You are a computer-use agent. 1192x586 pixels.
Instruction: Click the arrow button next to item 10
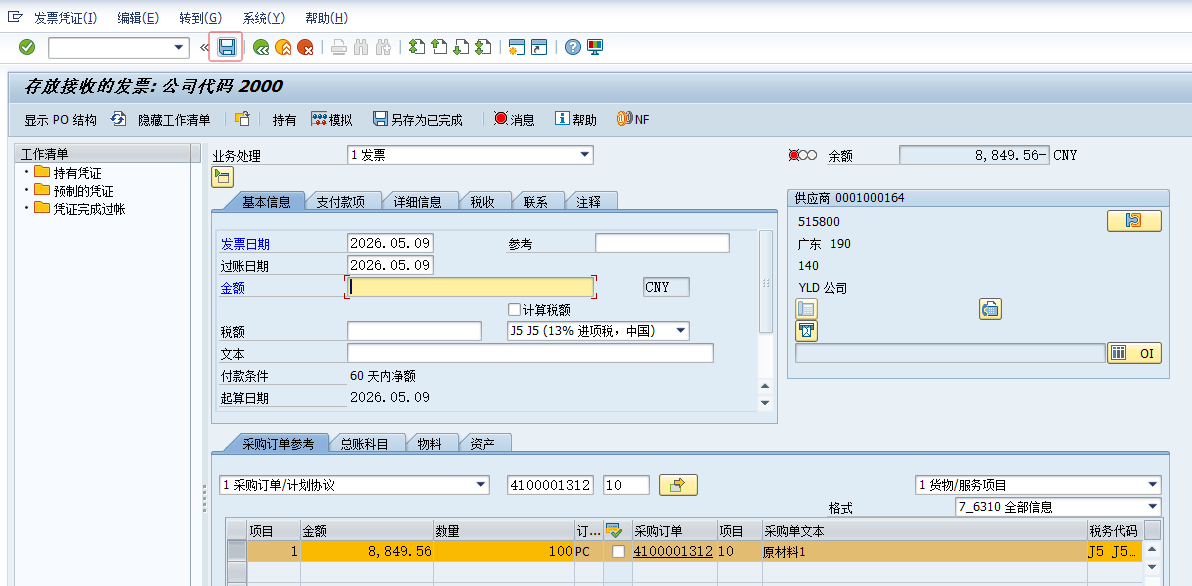(678, 485)
